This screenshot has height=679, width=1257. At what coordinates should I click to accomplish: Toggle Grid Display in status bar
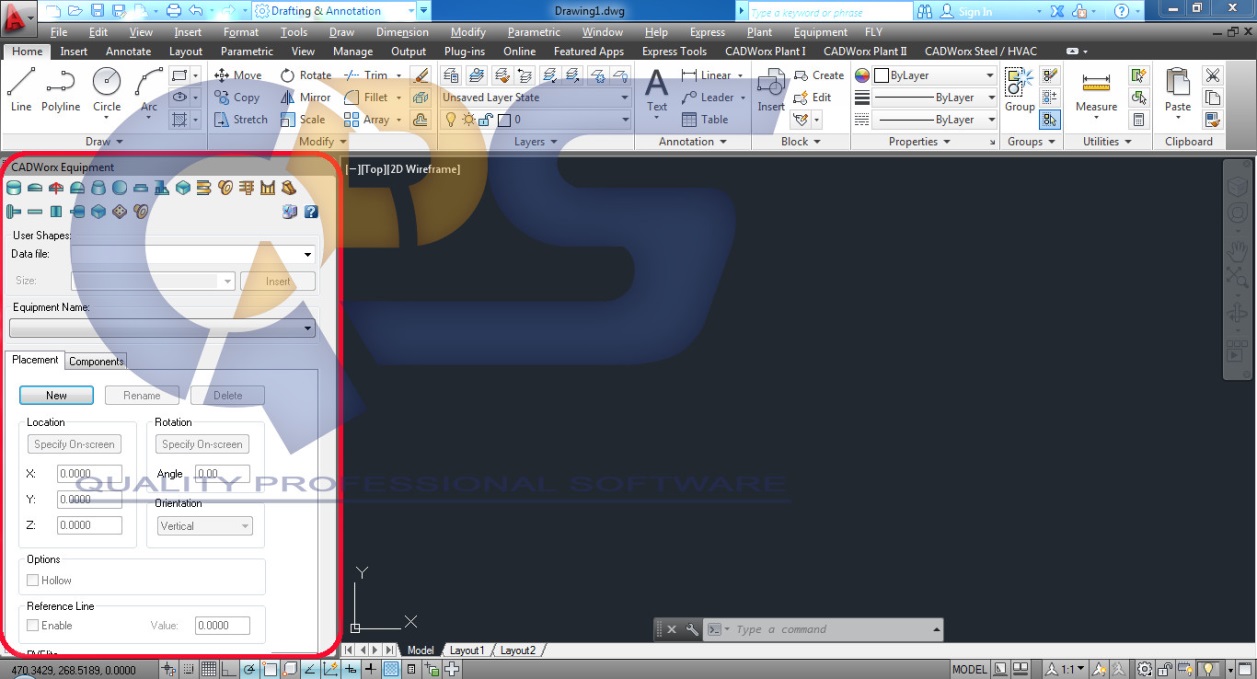click(x=209, y=669)
